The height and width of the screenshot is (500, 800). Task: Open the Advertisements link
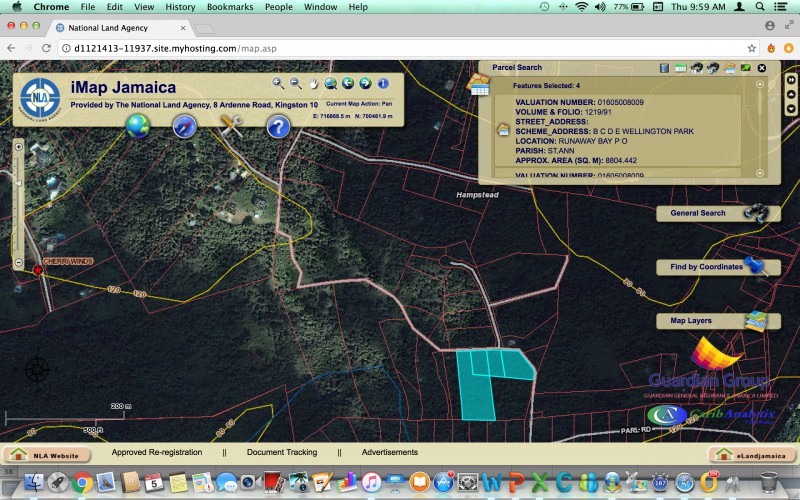390,452
